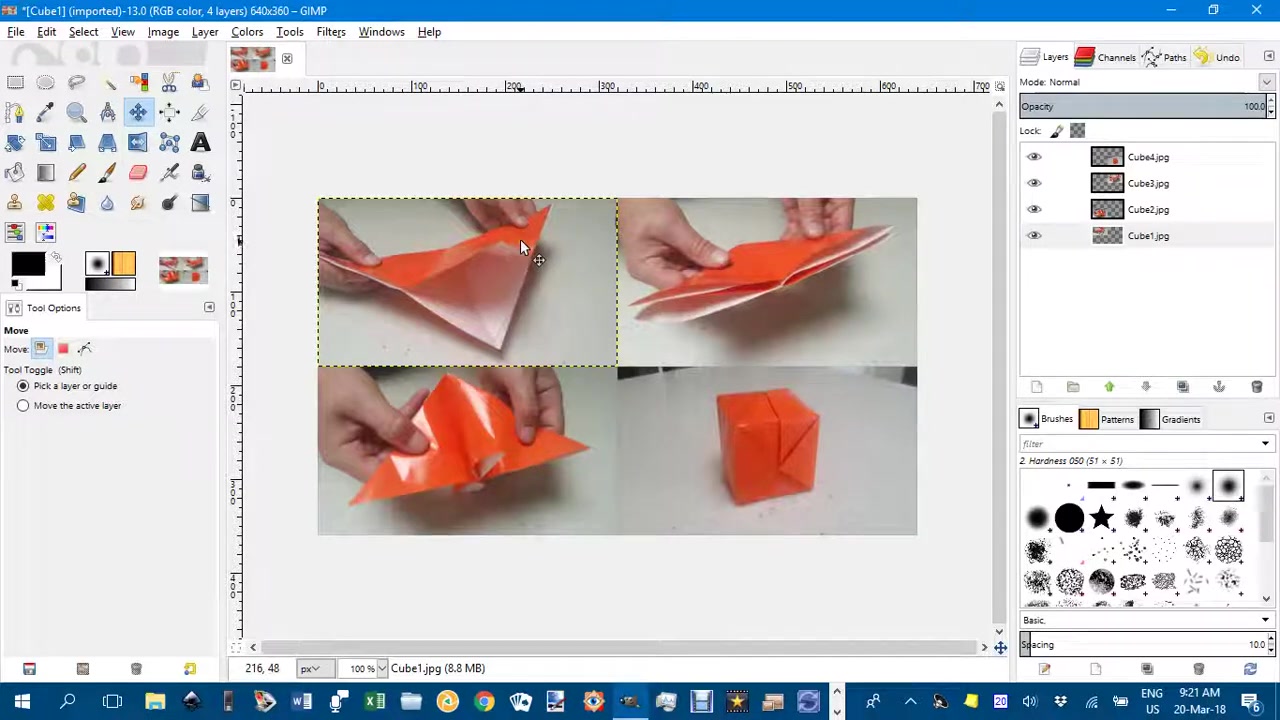
Task: Raise the selected layer up
Action: pyautogui.click(x=1109, y=386)
